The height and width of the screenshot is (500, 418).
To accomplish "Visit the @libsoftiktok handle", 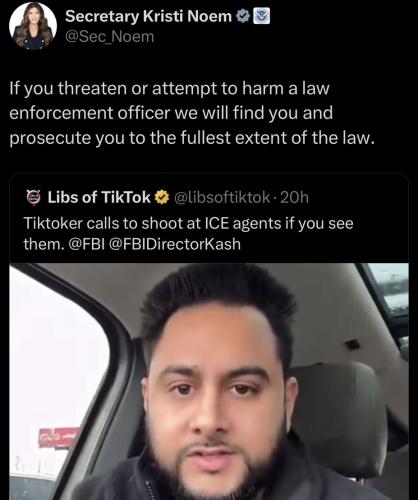I will tap(222, 198).
